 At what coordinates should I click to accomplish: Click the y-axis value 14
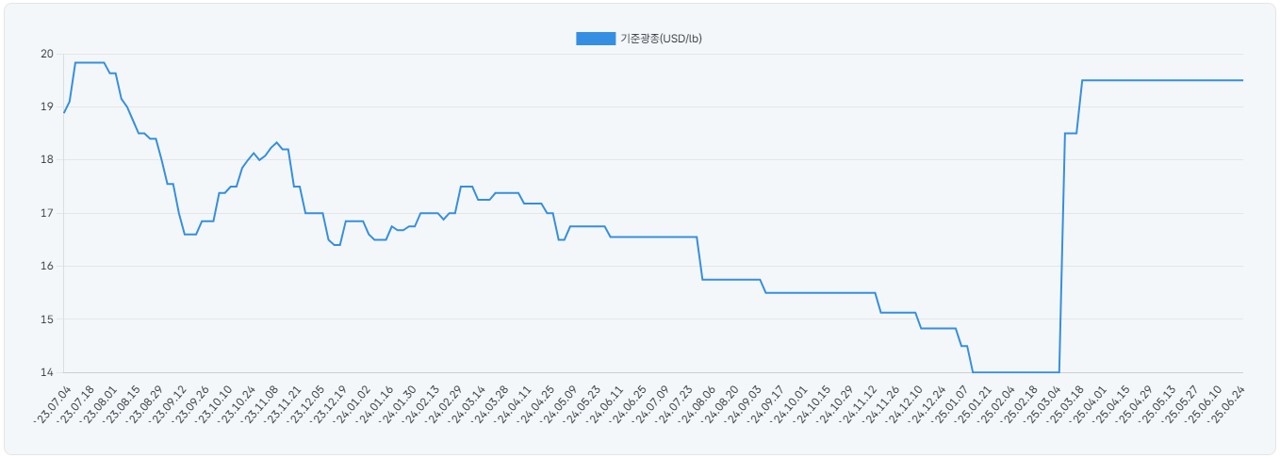(x=45, y=373)
